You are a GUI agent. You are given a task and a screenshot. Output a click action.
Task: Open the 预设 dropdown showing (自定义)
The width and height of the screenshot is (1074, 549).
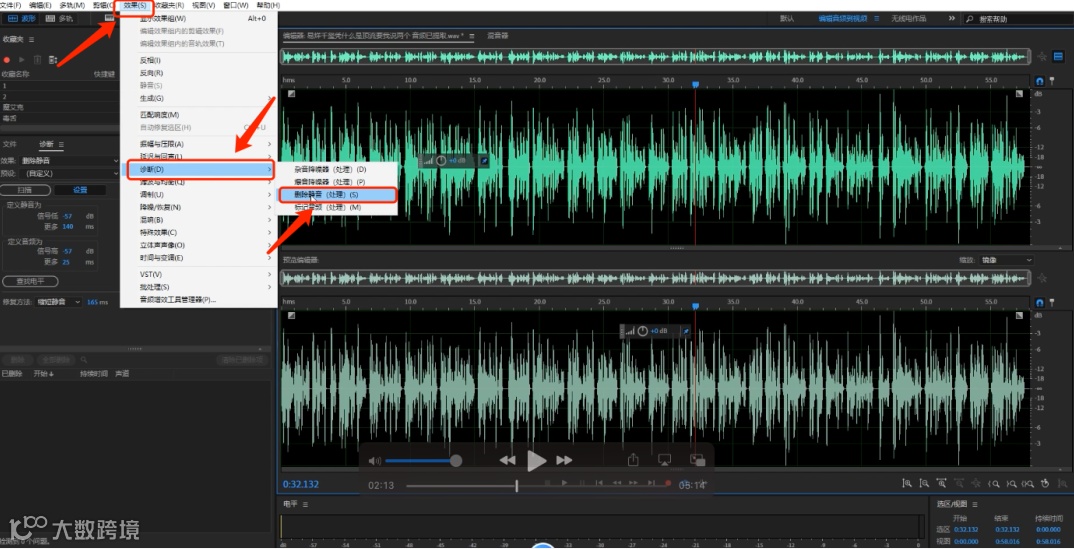pos(68,173)
